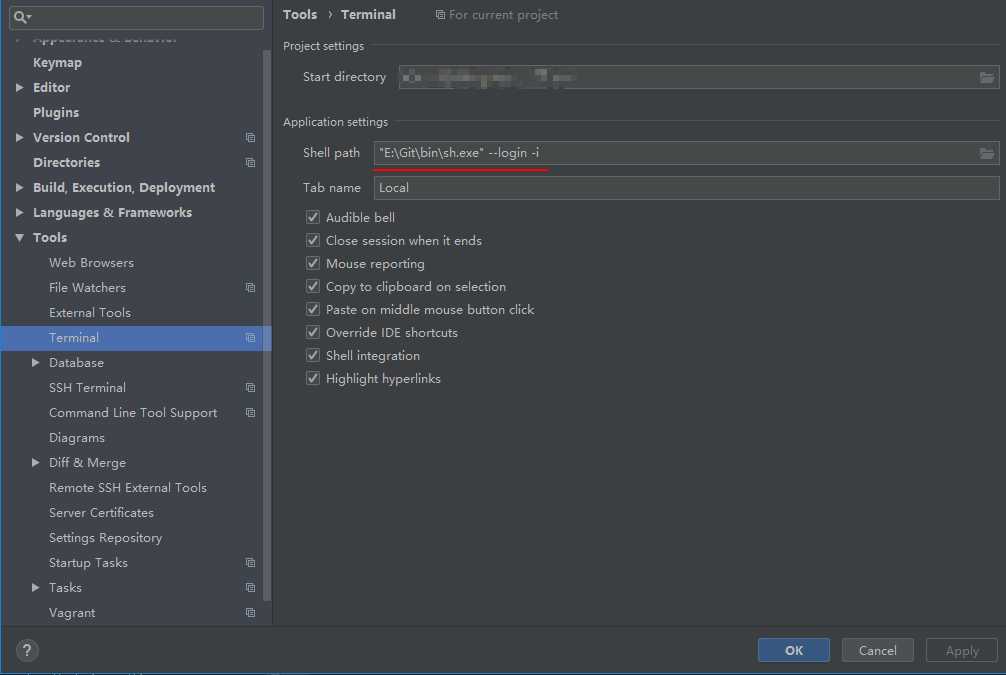Toggle Copy to clipboard on selection

tap(312, 286)
